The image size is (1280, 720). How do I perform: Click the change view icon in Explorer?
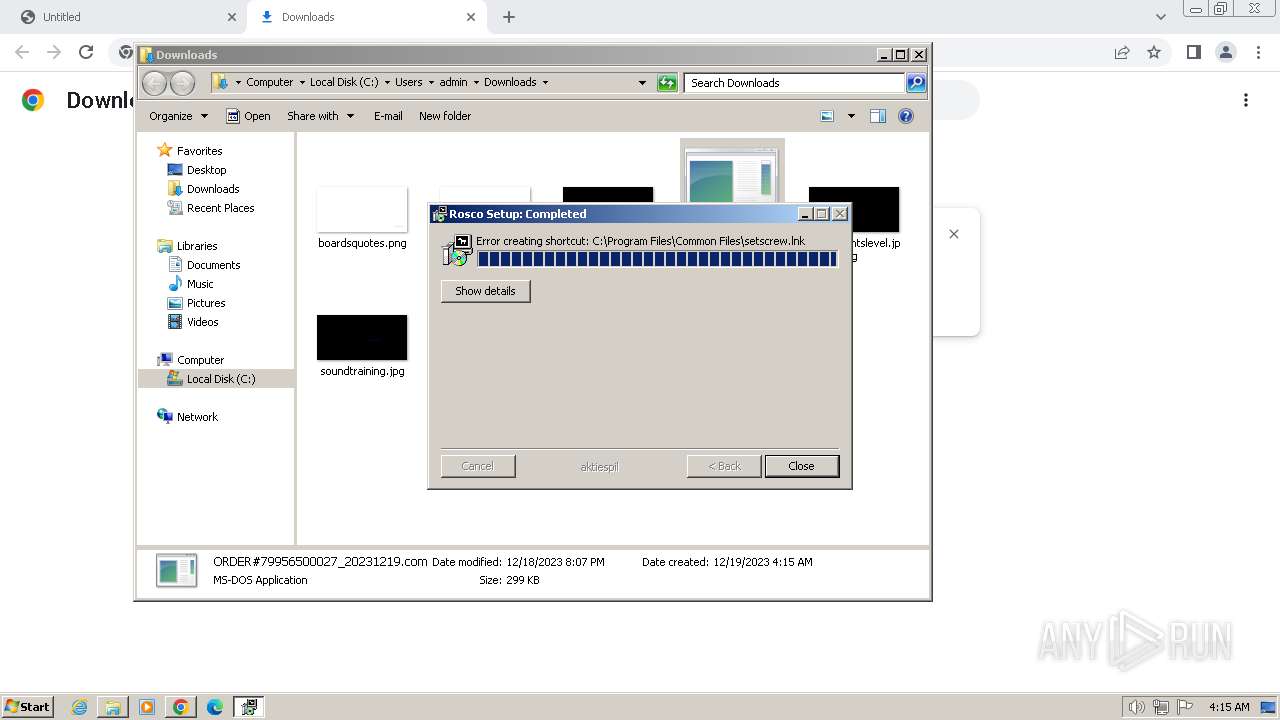click(x=827, y=116)
